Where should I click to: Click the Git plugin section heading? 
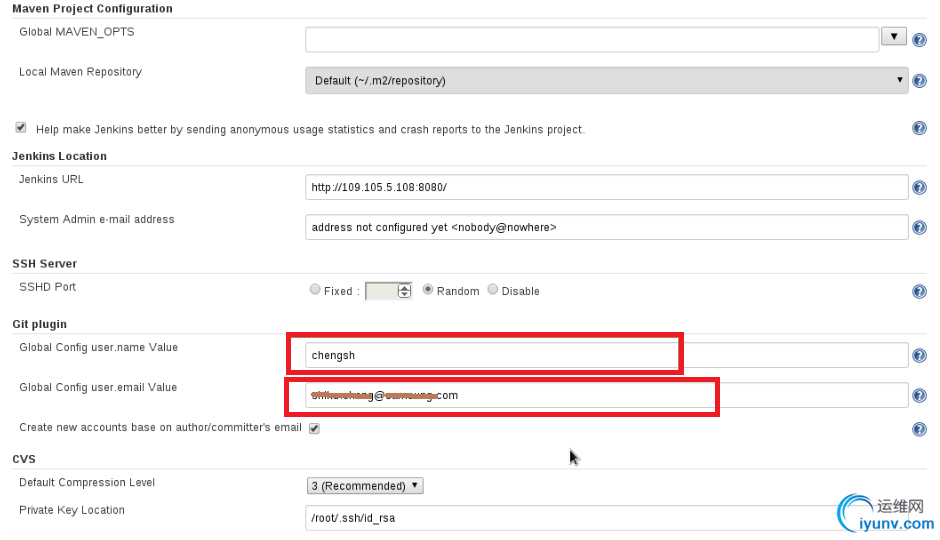click(x=40, y=324)
